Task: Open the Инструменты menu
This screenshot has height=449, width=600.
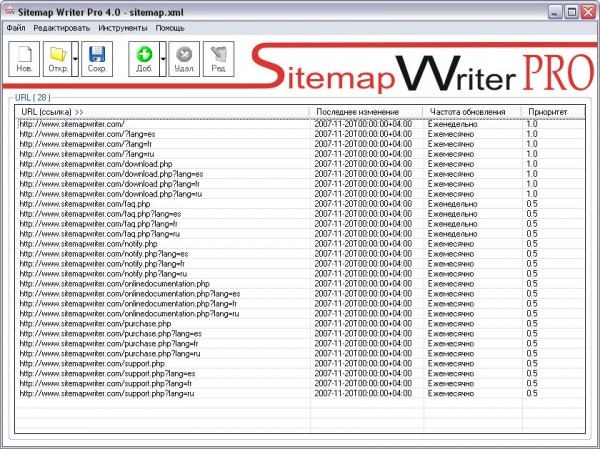Action: [123, 28]
